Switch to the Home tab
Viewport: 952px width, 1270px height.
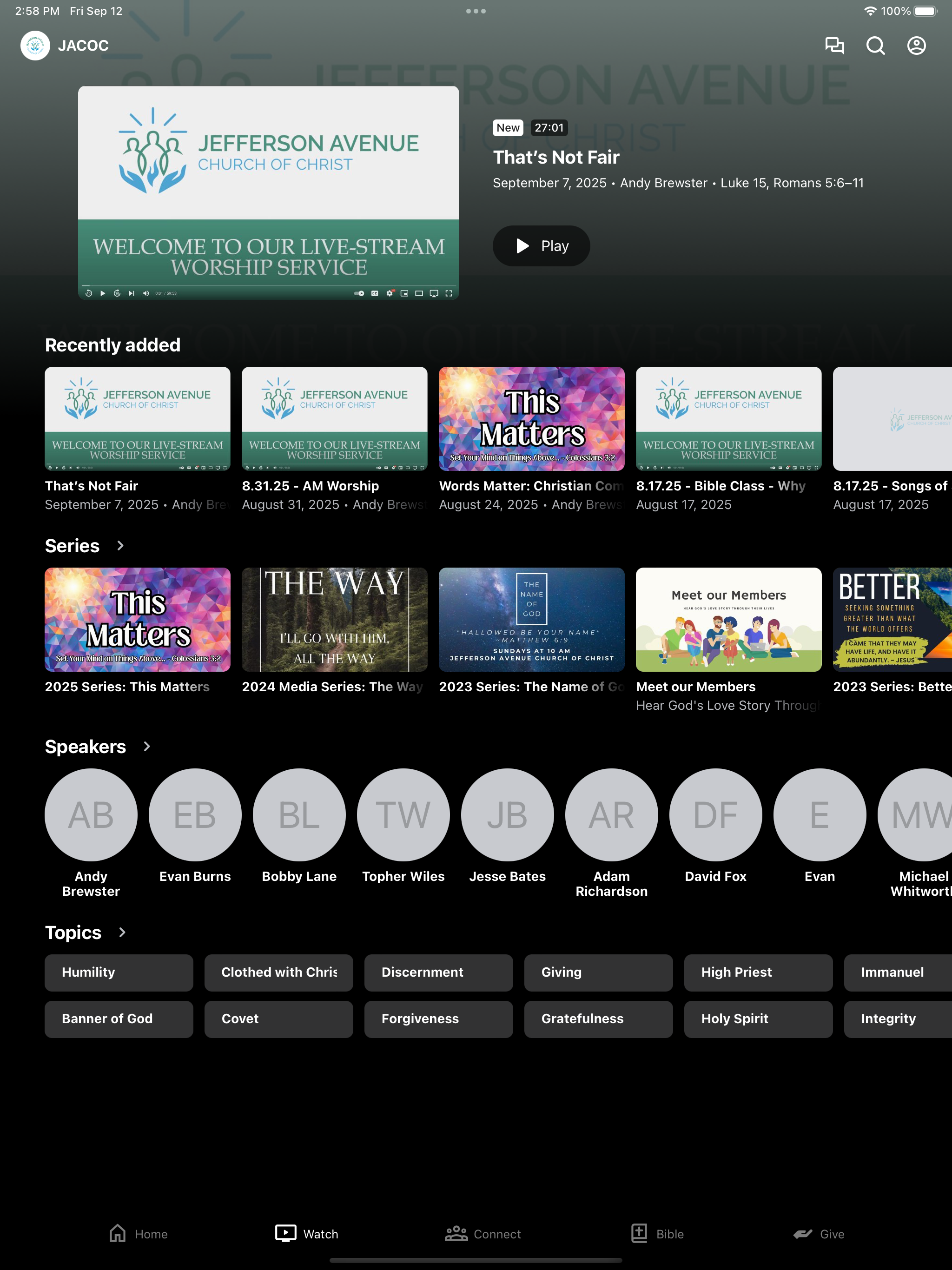(139, 1234)
